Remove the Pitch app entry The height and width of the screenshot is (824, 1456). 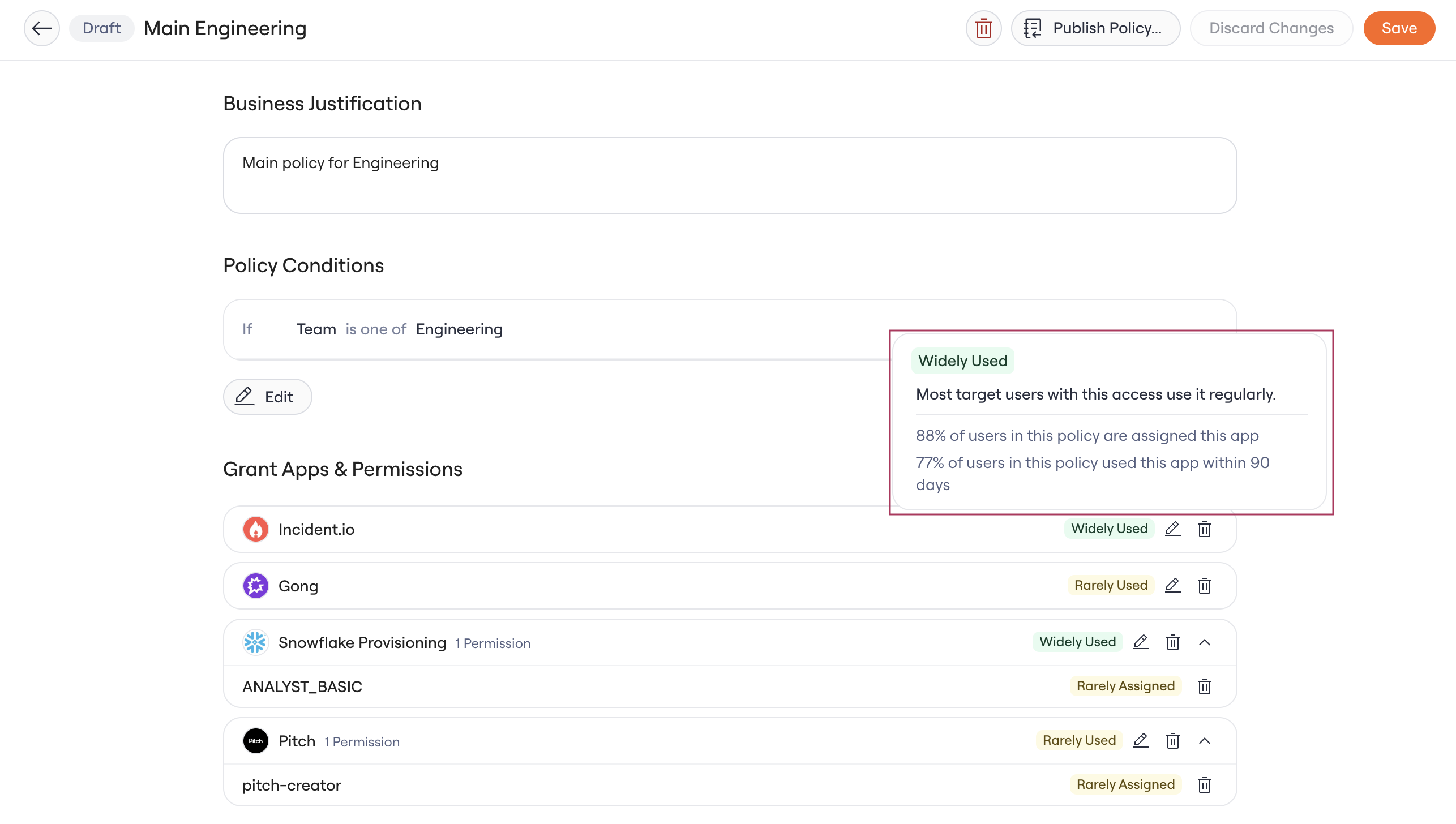click(1173, 741)
